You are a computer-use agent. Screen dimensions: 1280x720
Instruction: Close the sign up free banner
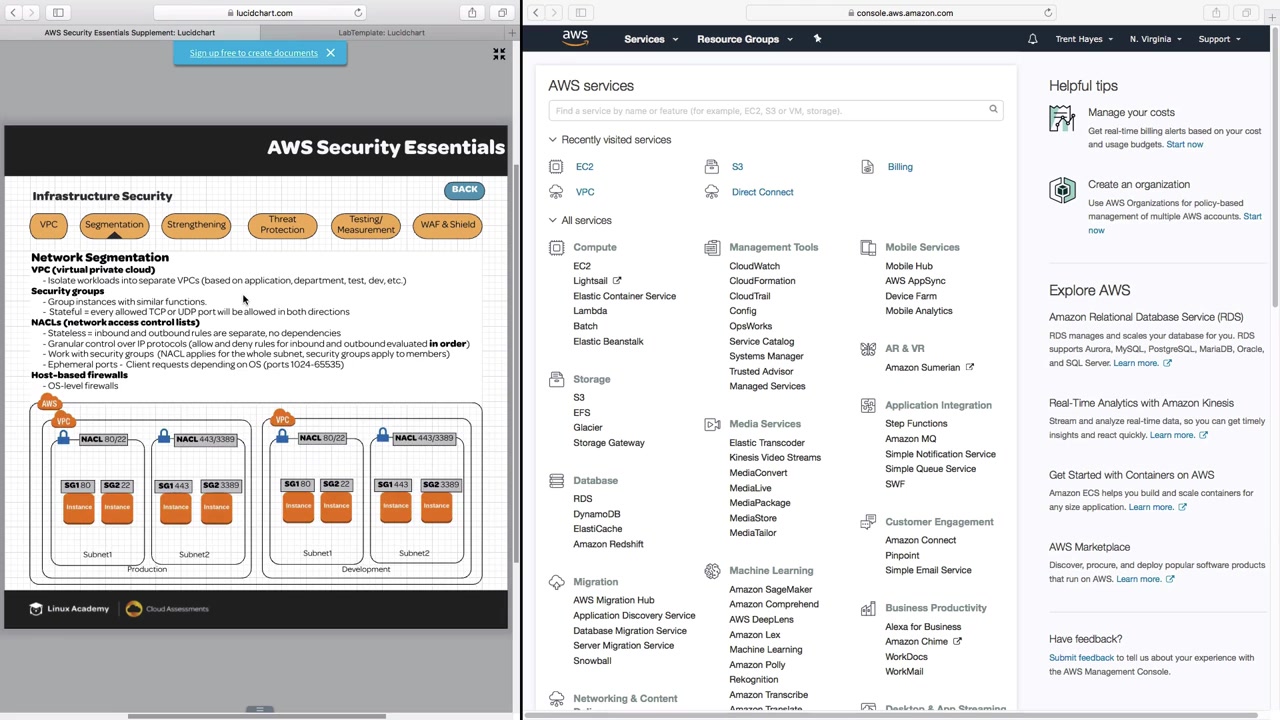pos(330,53)
